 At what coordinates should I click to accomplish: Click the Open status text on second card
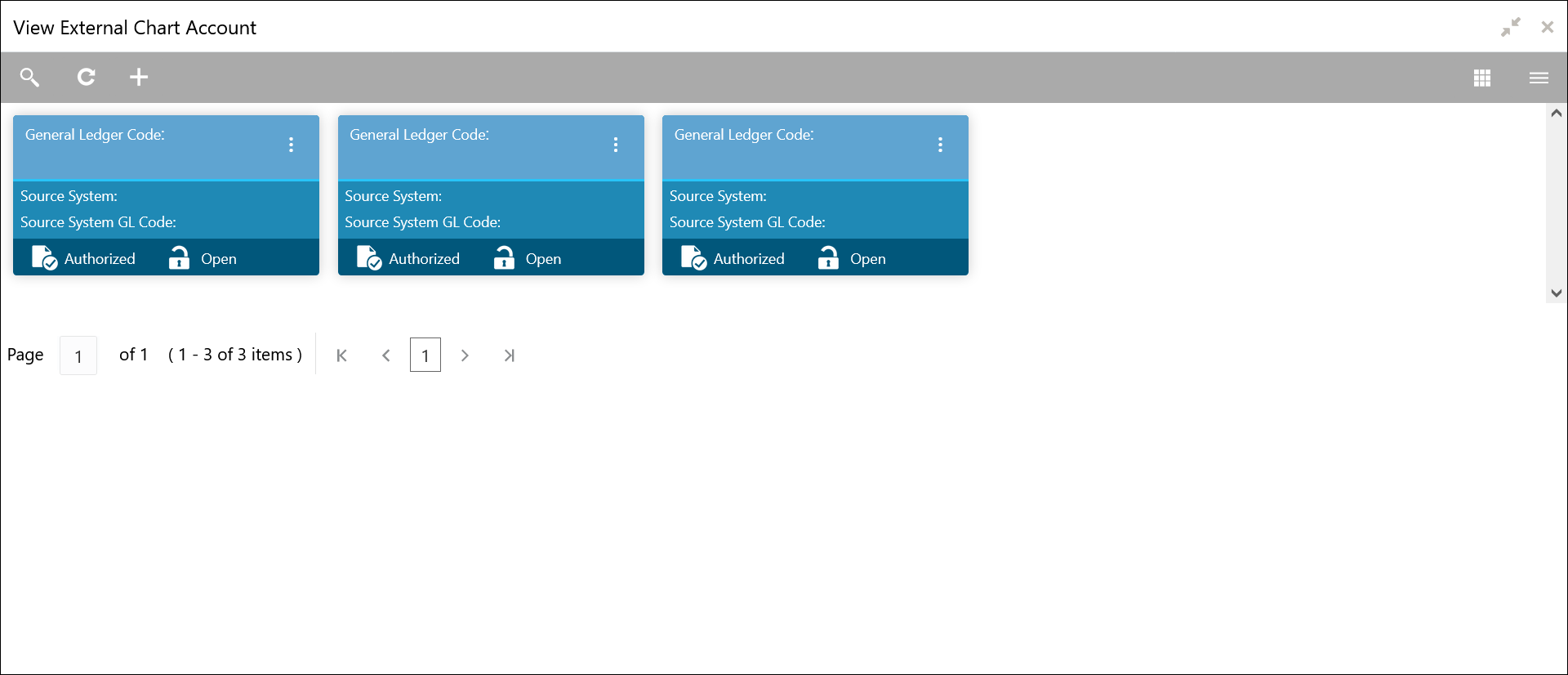543,259
